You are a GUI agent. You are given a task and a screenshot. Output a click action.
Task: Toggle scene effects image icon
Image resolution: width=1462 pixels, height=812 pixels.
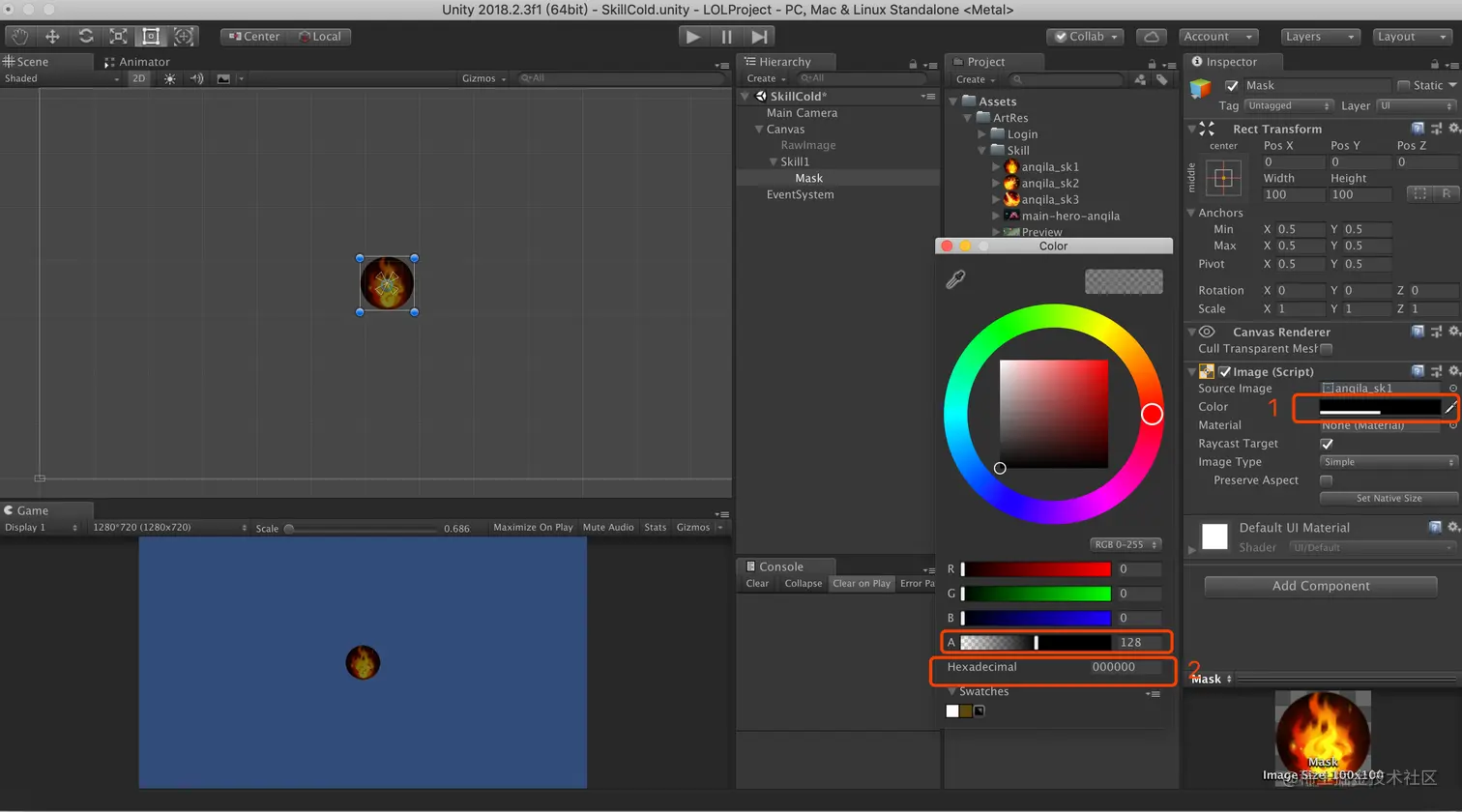(223, 79)
